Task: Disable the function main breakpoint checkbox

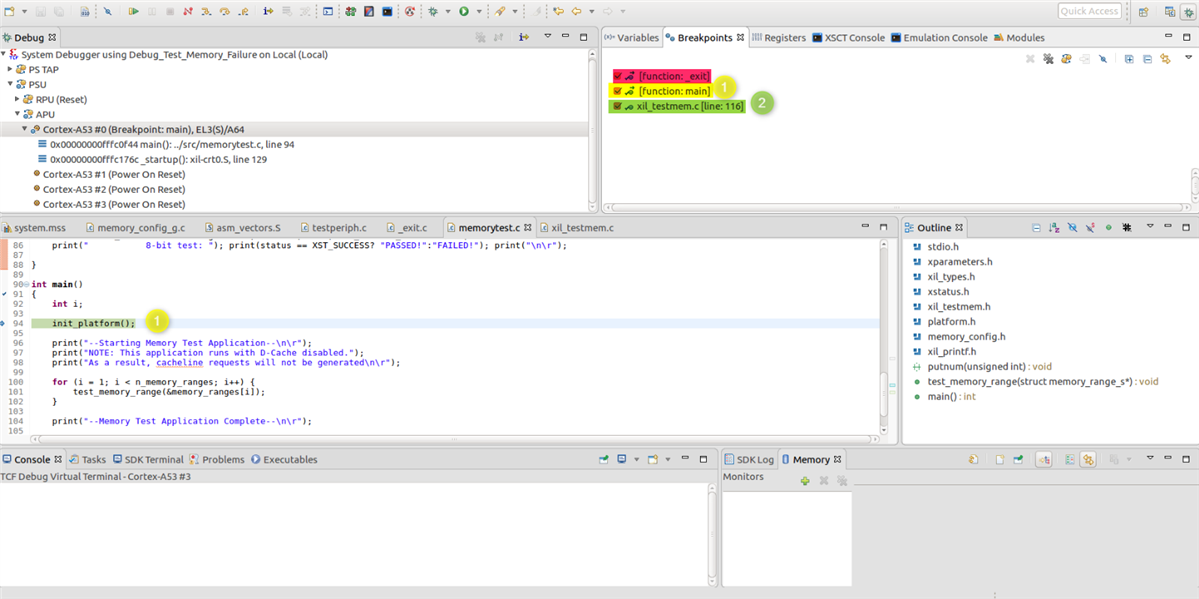Action: [x=618, y=91]
